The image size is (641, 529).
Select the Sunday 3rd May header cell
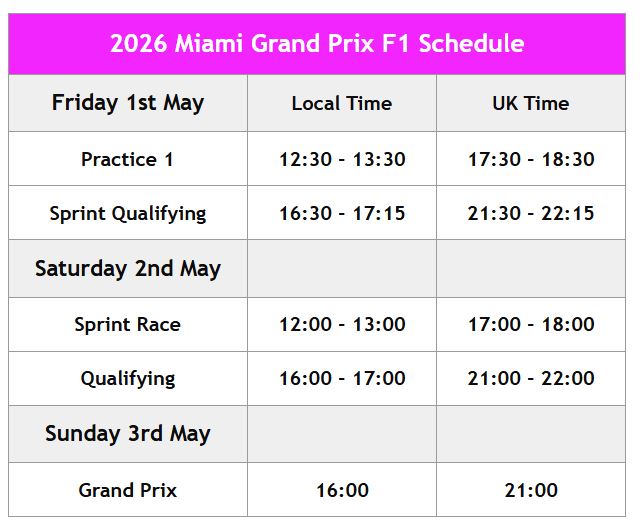pyautogui.click(x=128, y=434)
